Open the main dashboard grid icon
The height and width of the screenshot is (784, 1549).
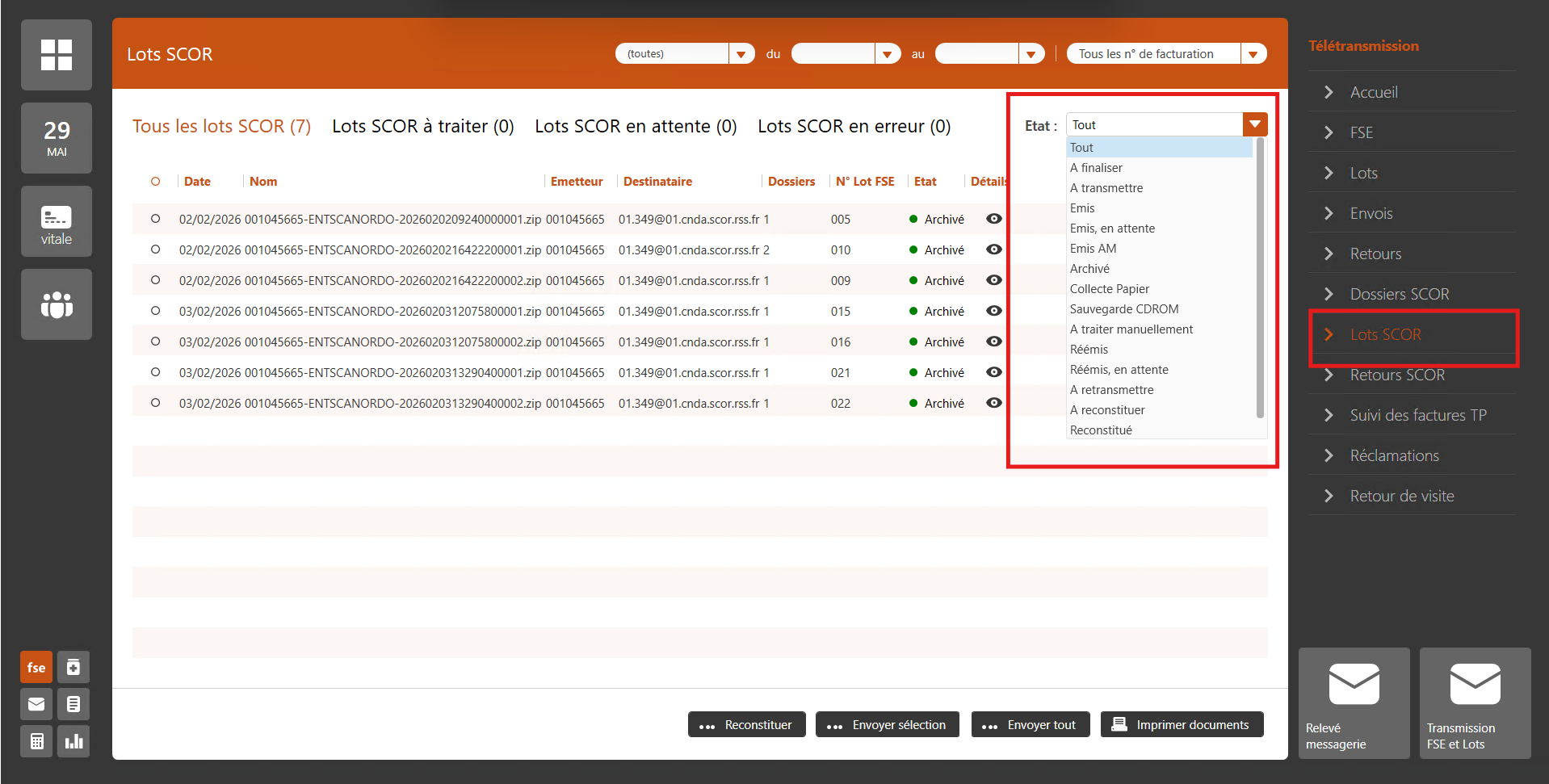[x=57, y=55]
